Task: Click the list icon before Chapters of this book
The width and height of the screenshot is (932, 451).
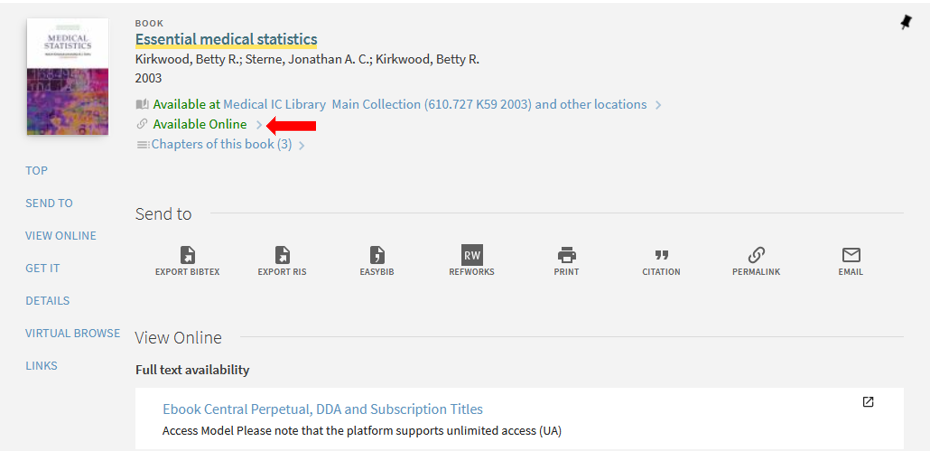Action: pyautogui.click(x=143, y=144)
